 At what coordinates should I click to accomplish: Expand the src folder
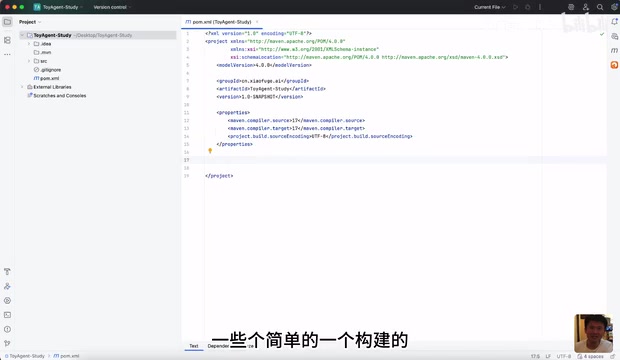[29, 61]
